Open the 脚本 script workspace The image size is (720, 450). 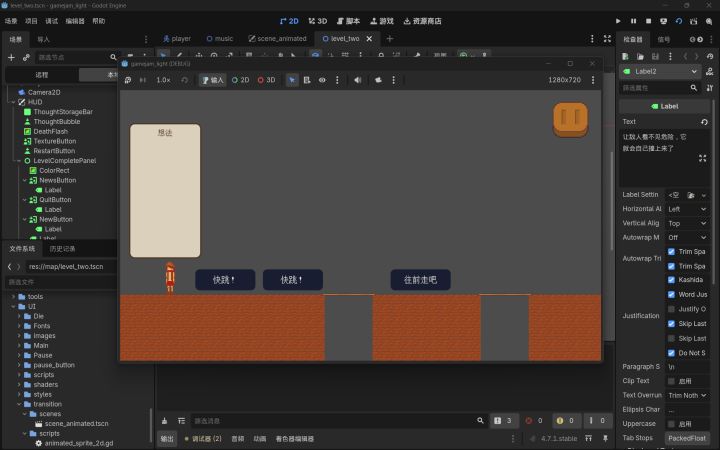349,21
